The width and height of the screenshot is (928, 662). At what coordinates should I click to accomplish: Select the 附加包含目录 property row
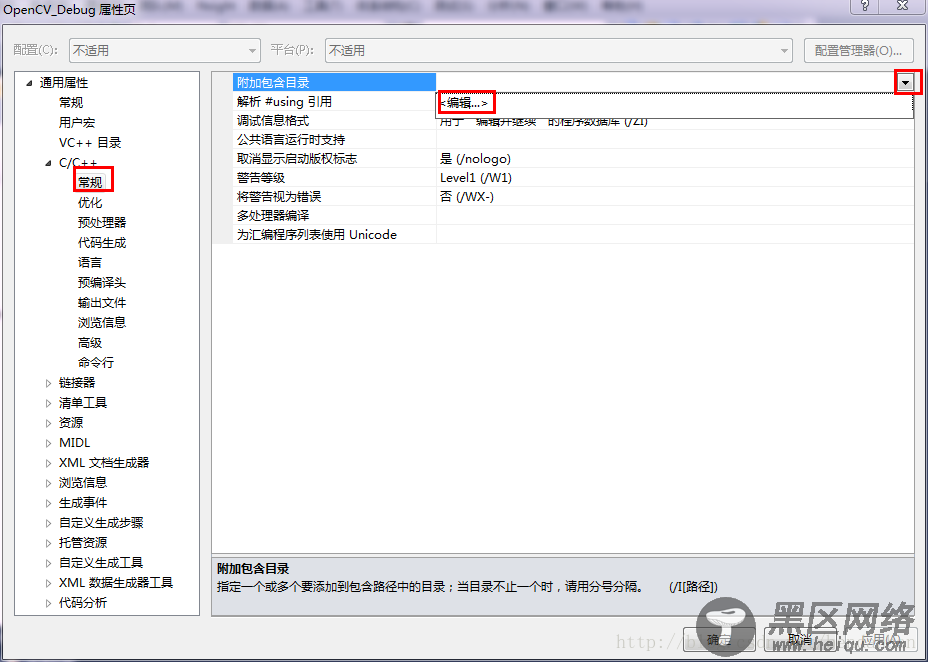point(334,82)
